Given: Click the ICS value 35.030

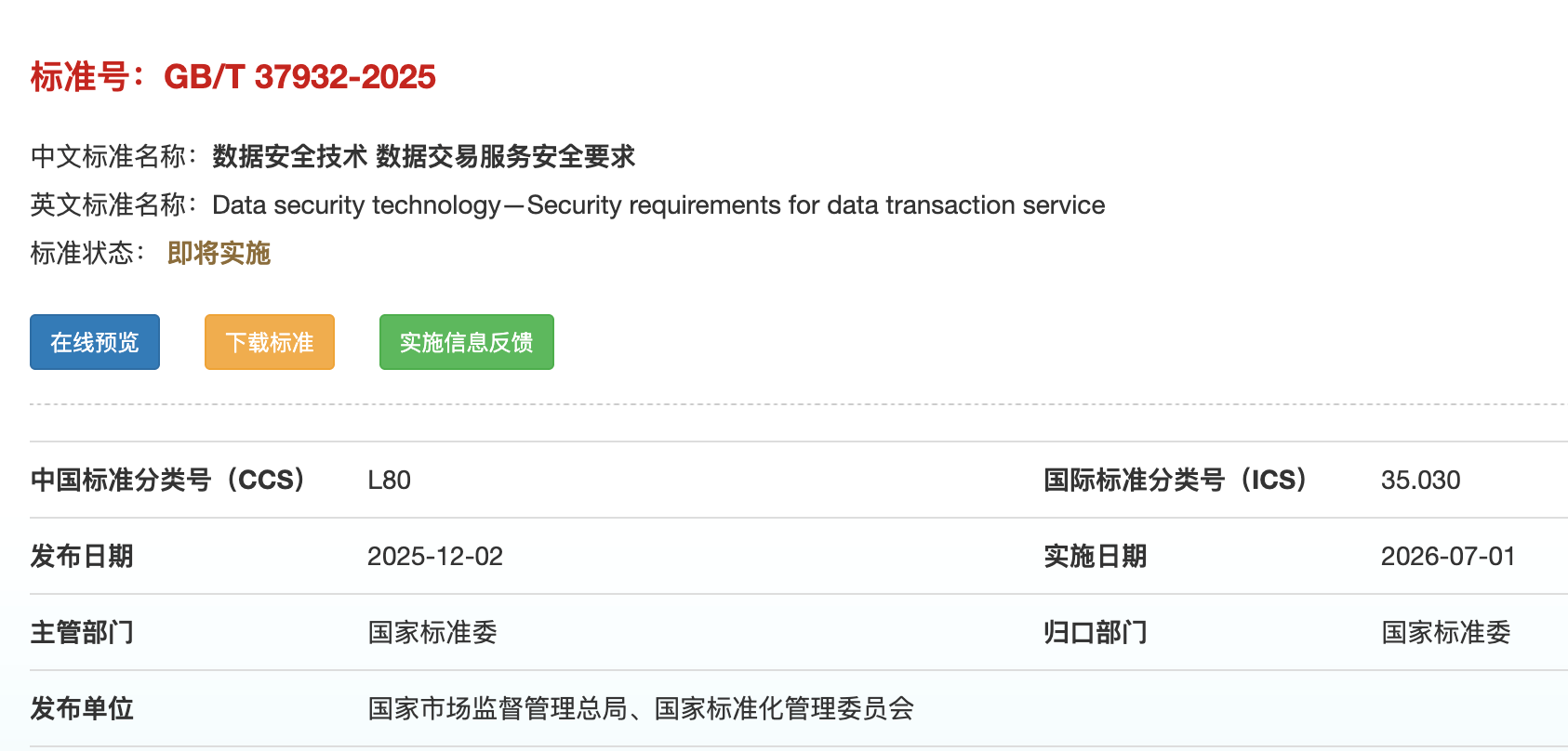Looking at the screenshot, I should (1420, 481).
